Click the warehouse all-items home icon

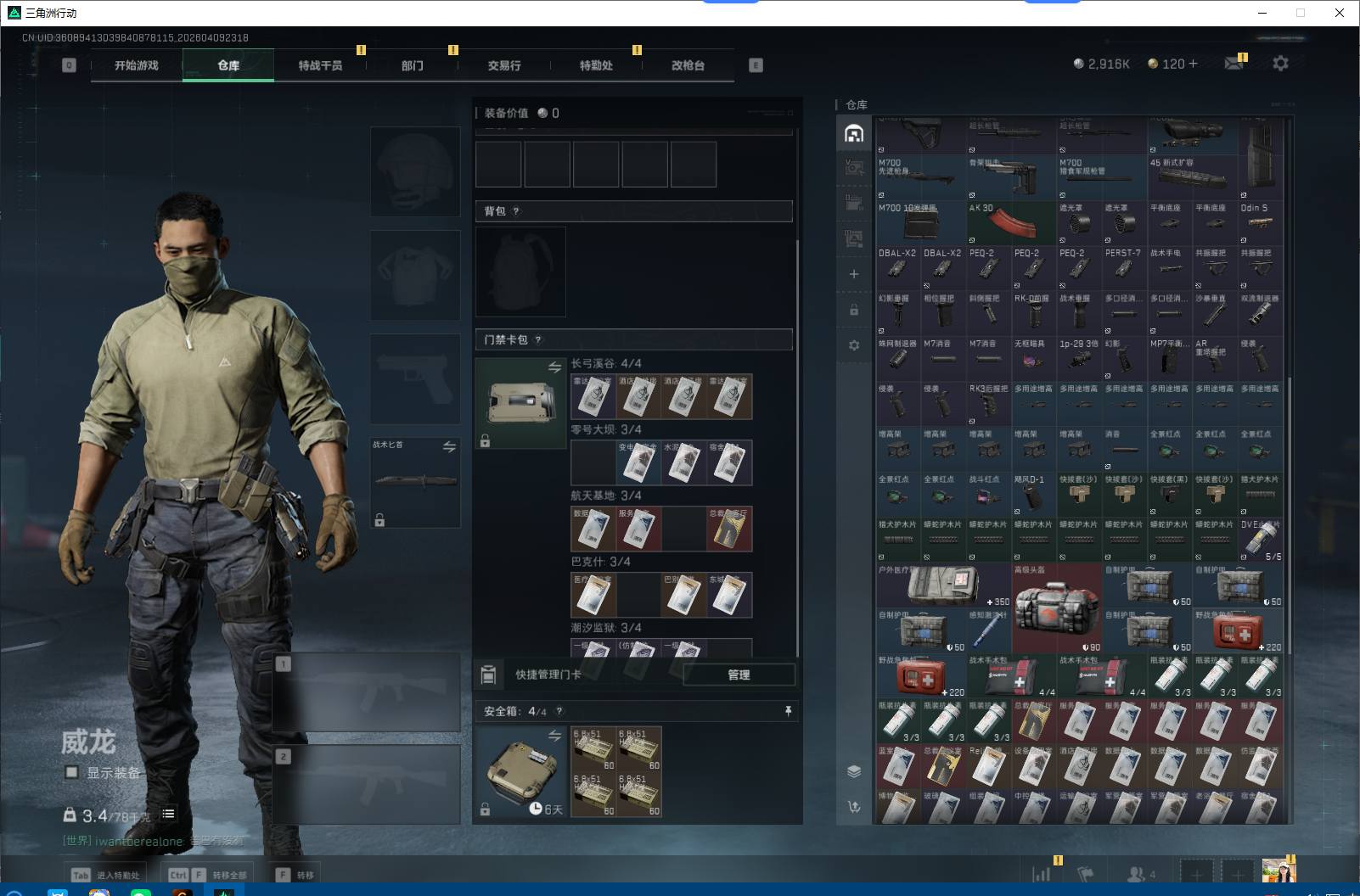coord(854,133)
